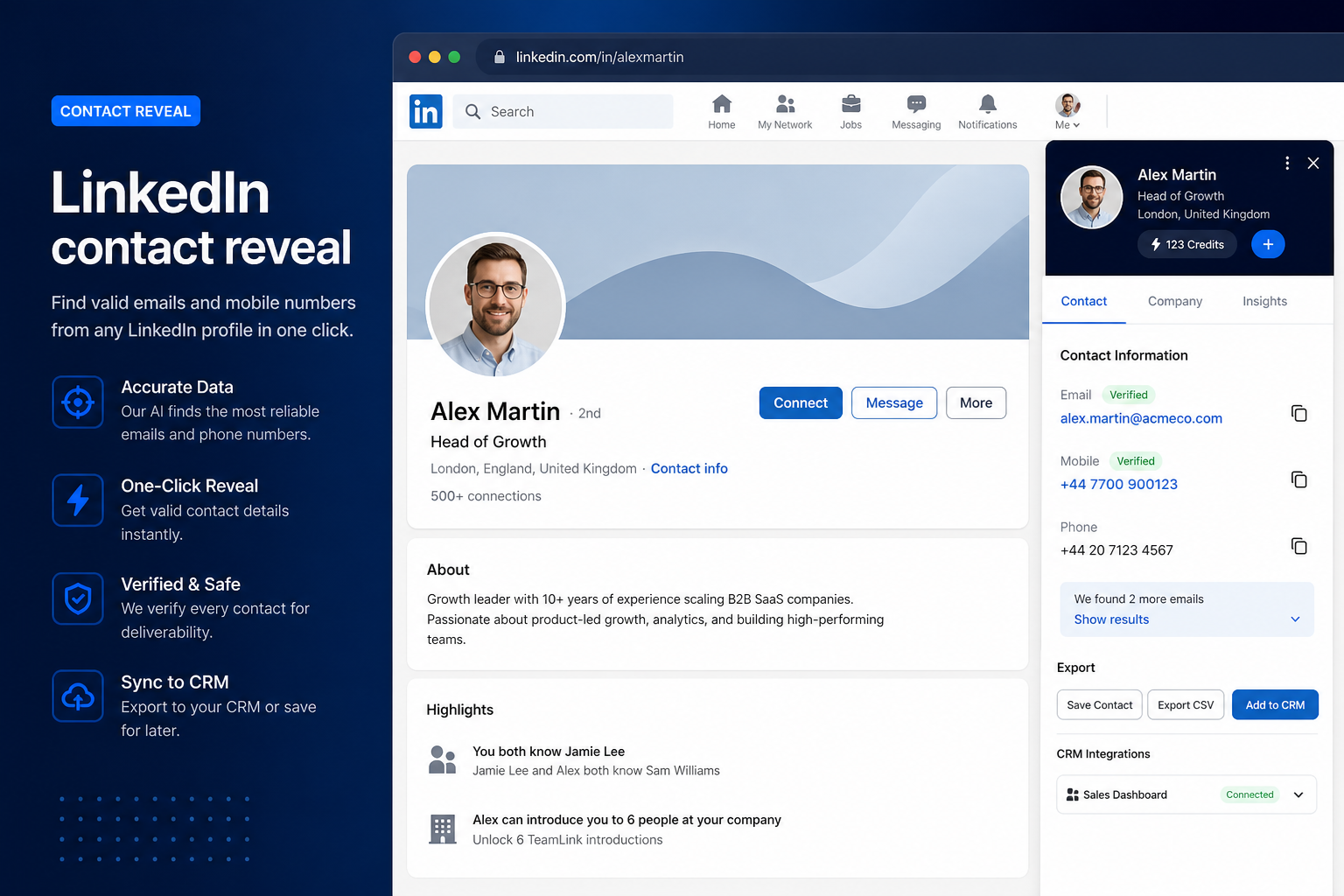Click the mobile Verified badge
1344x896 pixels.
tap(1136, 461)
